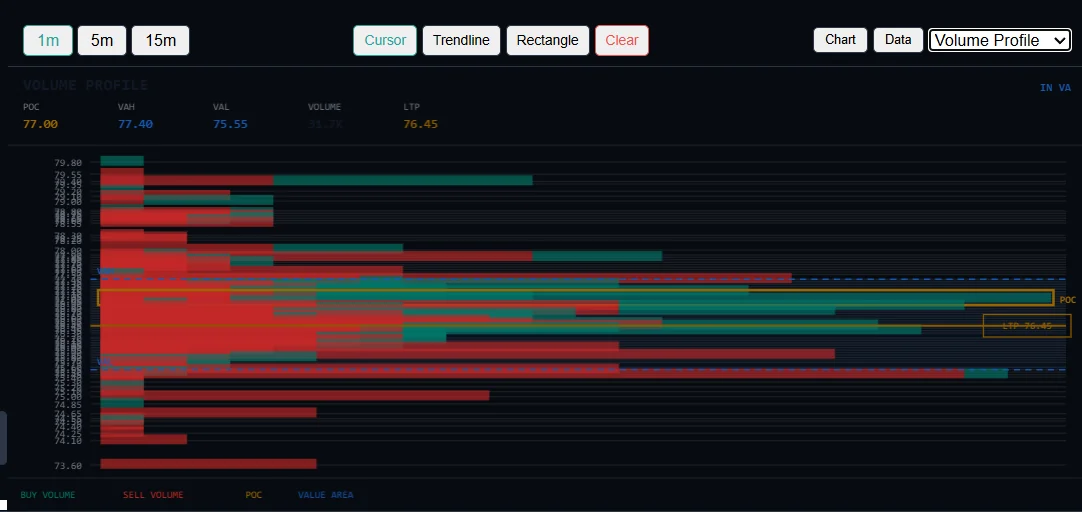This screenshot has width=1082, height=512.
Task: Click the 75.00 price label
Action: coord(68,397)
